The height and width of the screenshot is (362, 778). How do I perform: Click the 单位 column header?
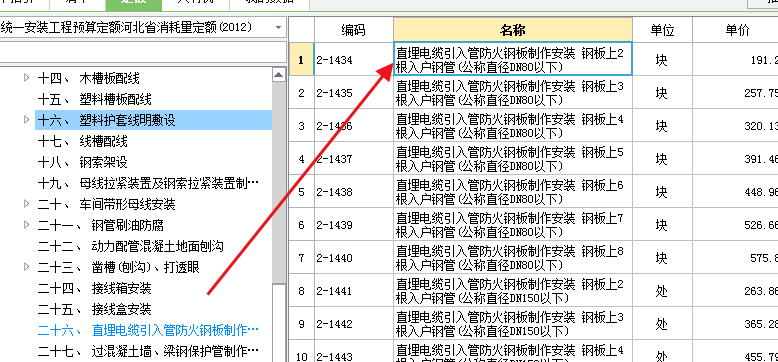(662, 30)
